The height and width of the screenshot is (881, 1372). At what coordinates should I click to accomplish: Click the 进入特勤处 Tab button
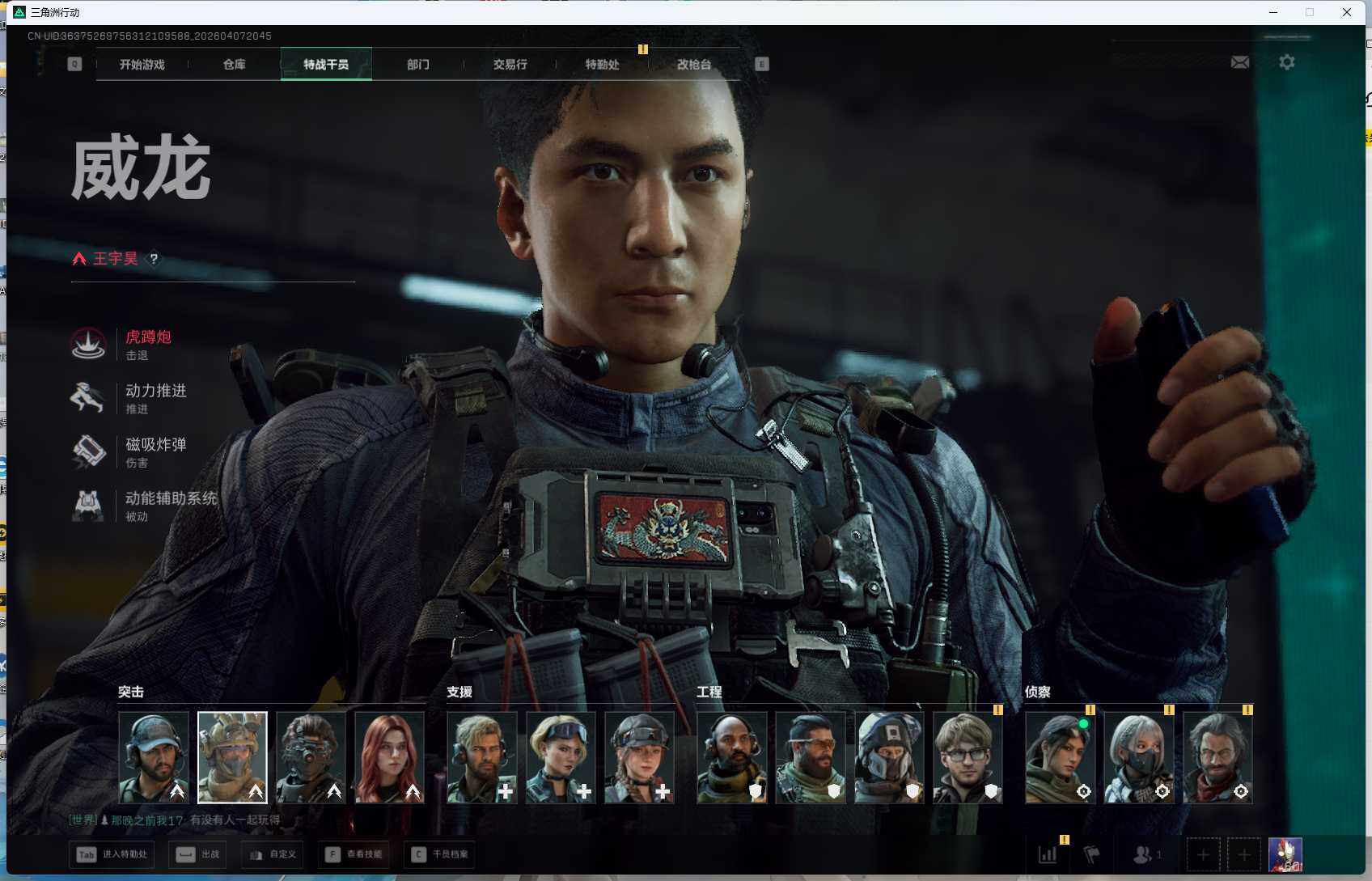click(112, 854)
